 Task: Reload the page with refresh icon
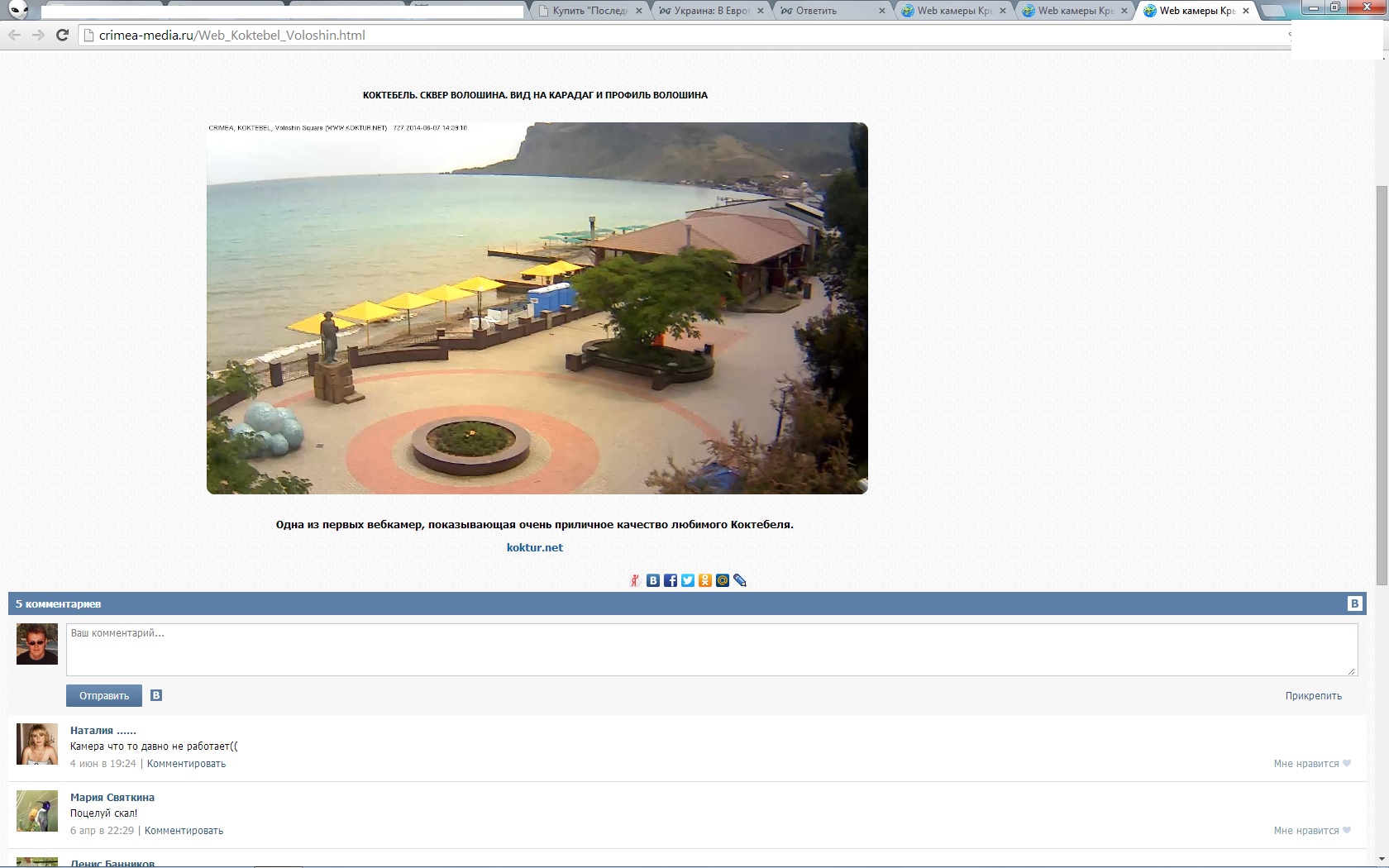(x=62, y=35)
